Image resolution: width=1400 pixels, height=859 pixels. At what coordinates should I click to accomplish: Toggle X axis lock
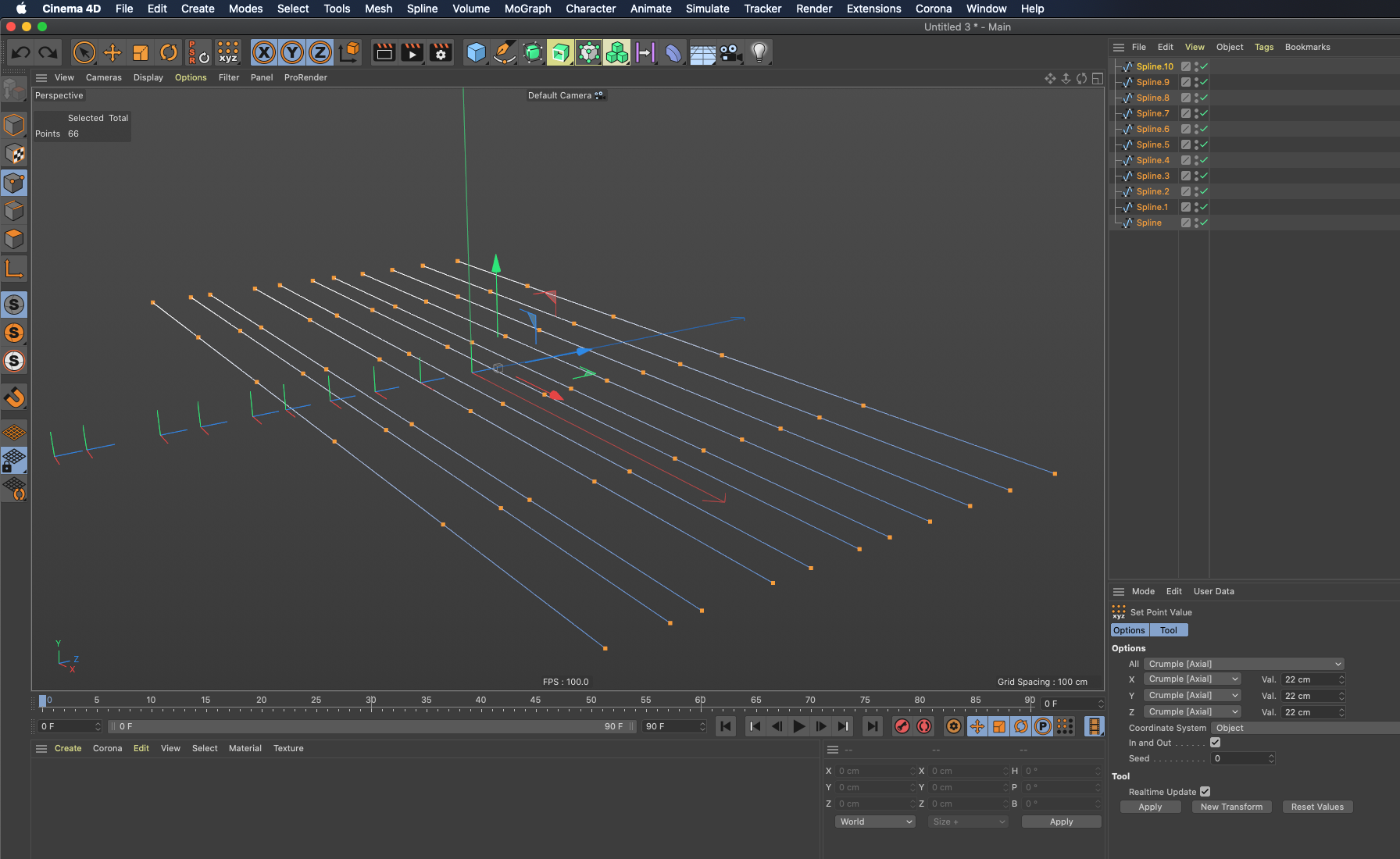coord(264,52)
